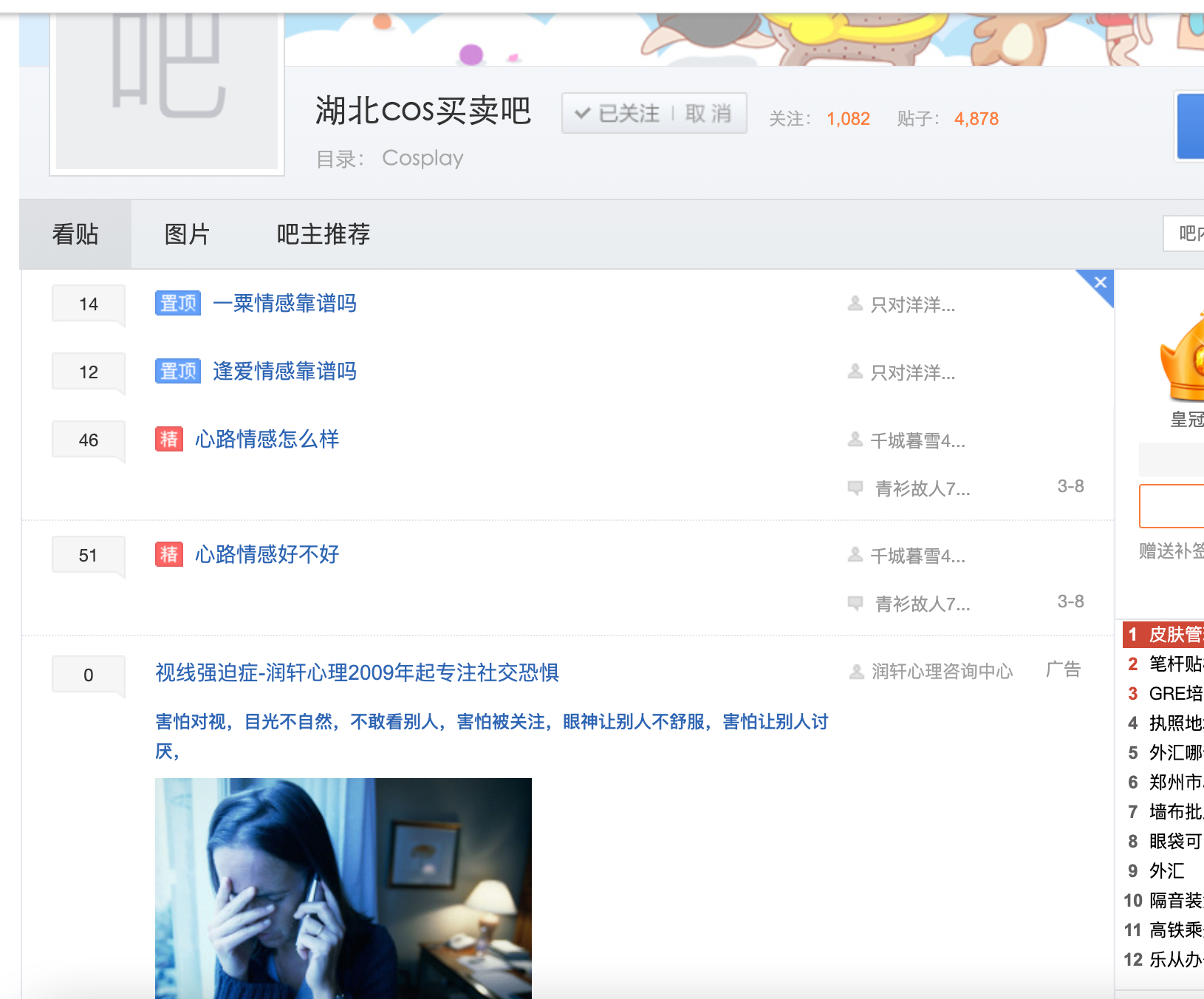Screen dimensions: 1204x999
Task: Click the Cosplay directory link
Action: tap(423, 158)
